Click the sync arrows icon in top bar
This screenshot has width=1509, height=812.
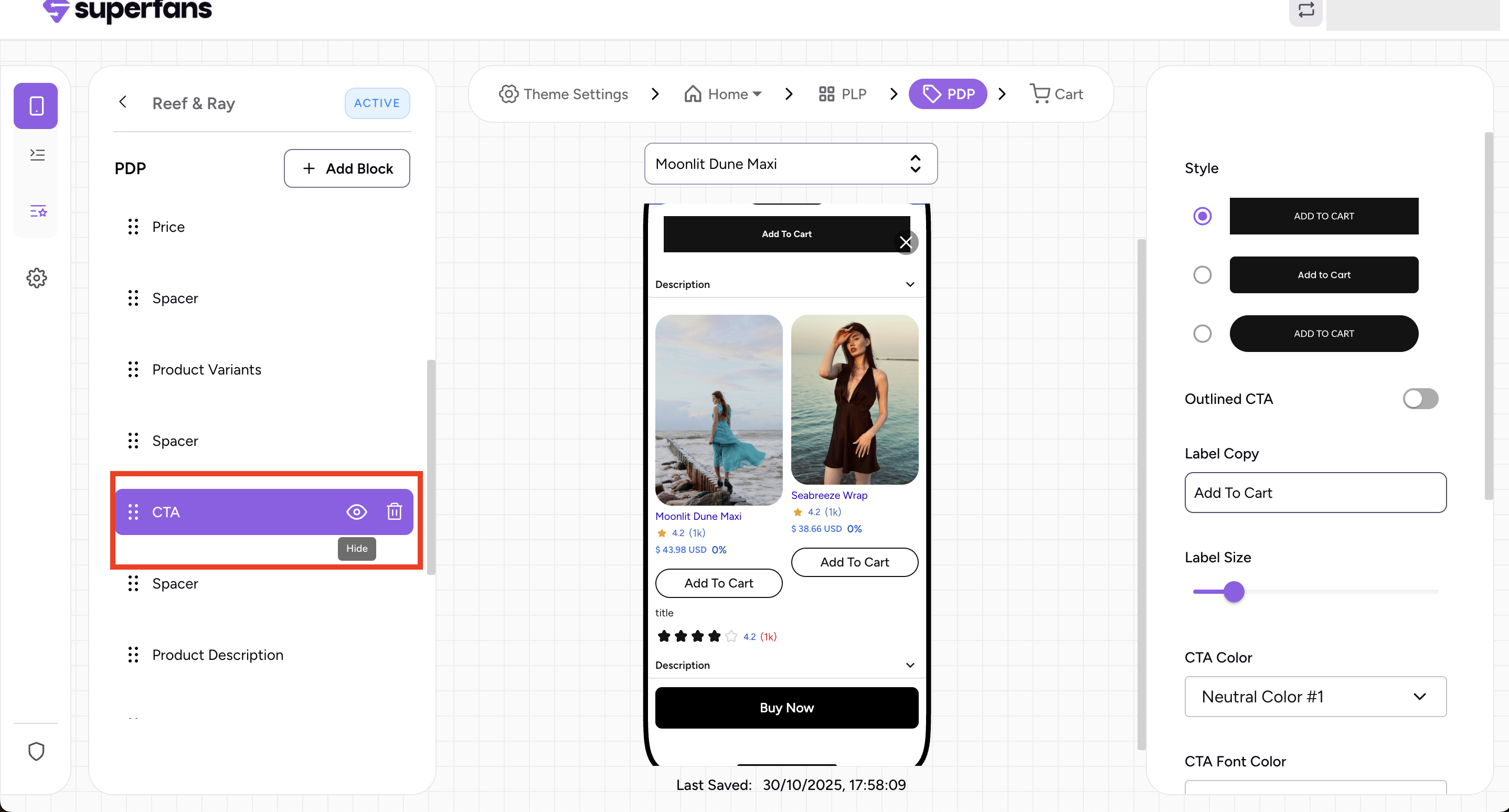(x=1306, y=10)
